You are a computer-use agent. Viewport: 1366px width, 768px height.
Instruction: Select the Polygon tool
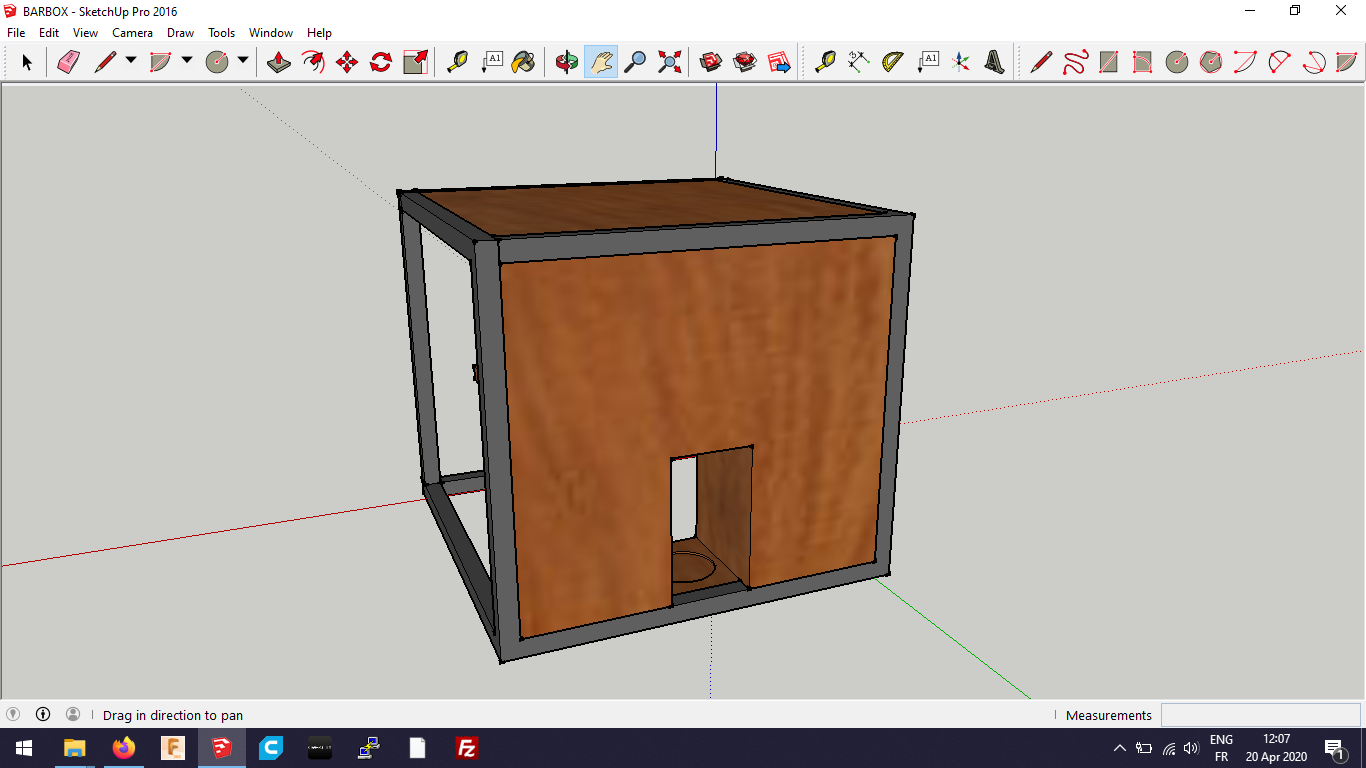1211,62
